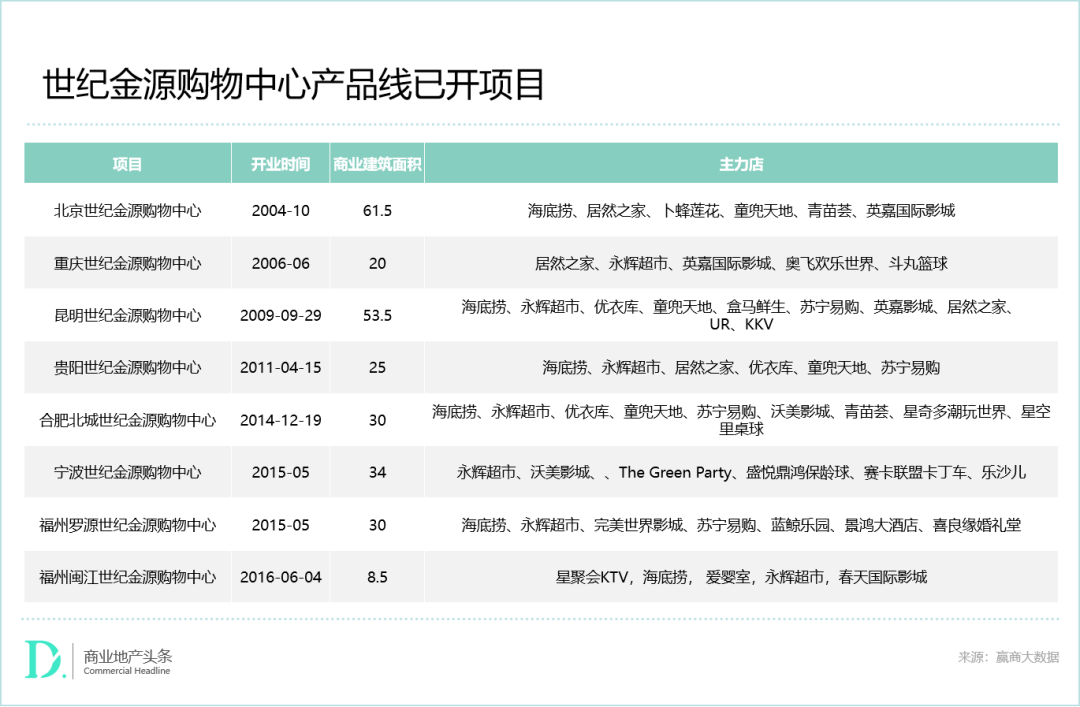Click the 商业地产头条 D logo icon
This screenshot has height=707, width=1080.
45,659
